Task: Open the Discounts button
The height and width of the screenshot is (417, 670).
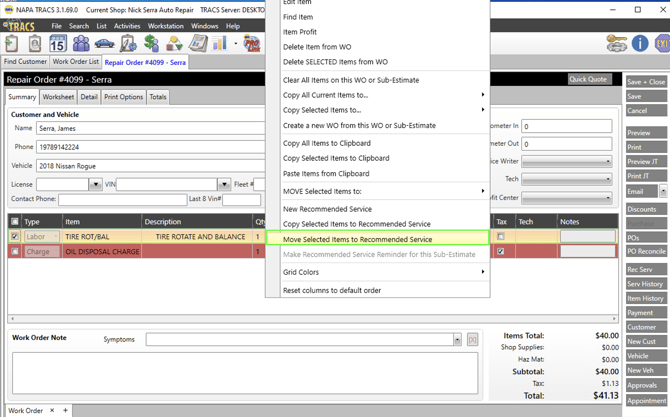Action: (646, 209)
